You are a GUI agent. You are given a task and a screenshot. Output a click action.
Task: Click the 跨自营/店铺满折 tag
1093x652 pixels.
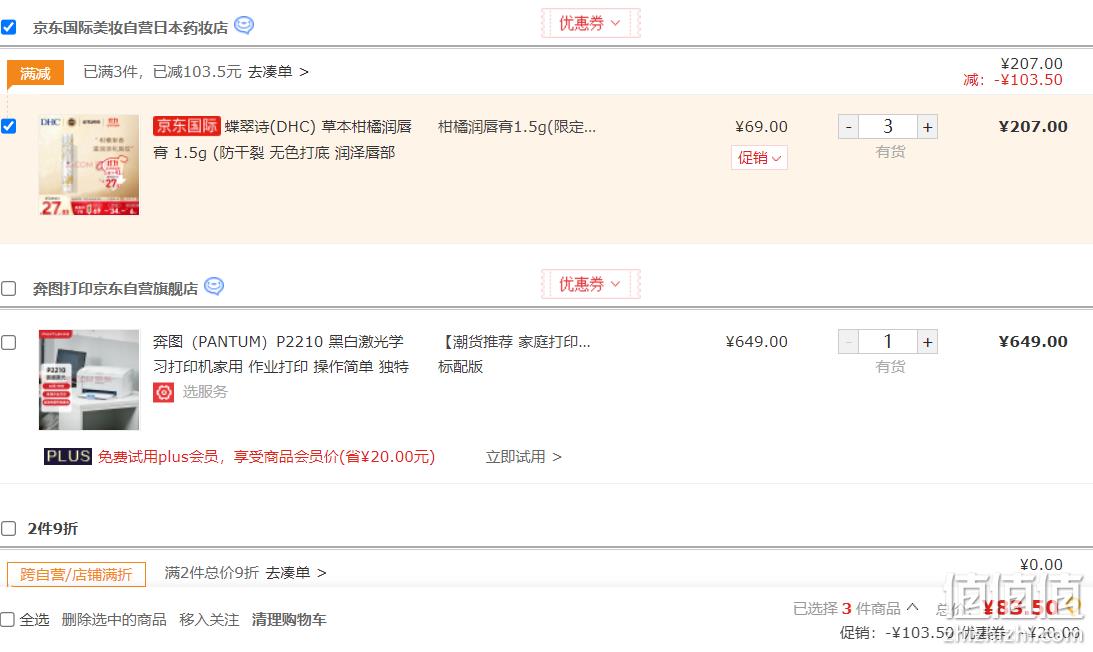(x=76, y=575)
